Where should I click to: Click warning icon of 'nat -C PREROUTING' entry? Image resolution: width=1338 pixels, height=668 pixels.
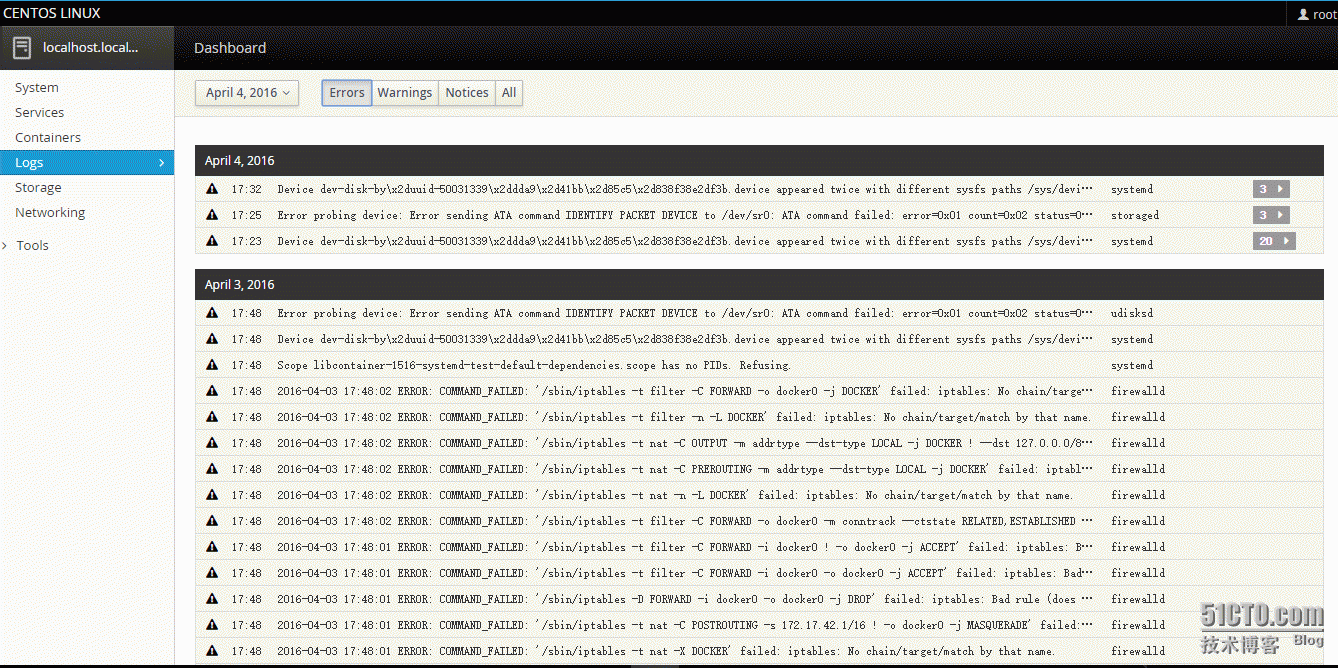pos(212,469)
